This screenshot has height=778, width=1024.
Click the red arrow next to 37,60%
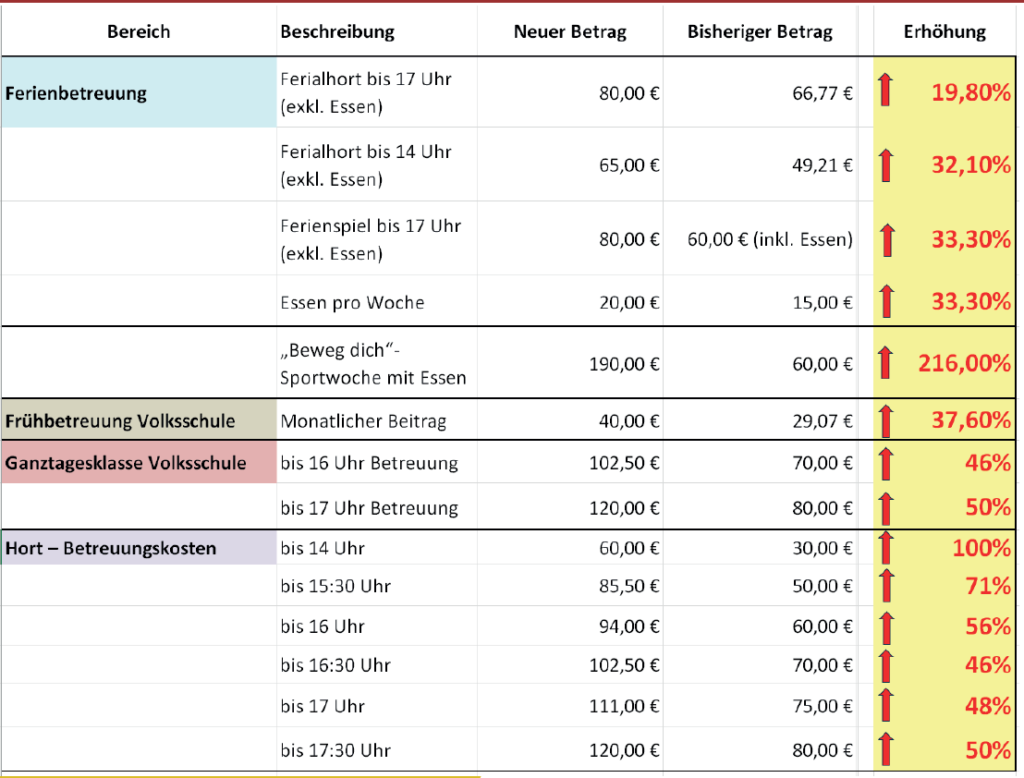885,420
